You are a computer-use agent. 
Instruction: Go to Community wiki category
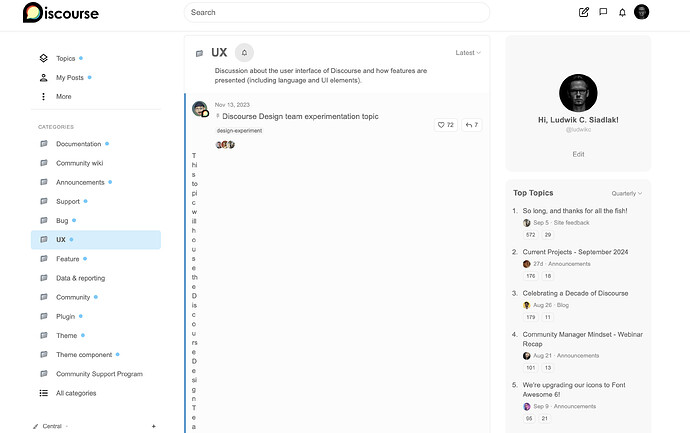(x=79, y=163)
